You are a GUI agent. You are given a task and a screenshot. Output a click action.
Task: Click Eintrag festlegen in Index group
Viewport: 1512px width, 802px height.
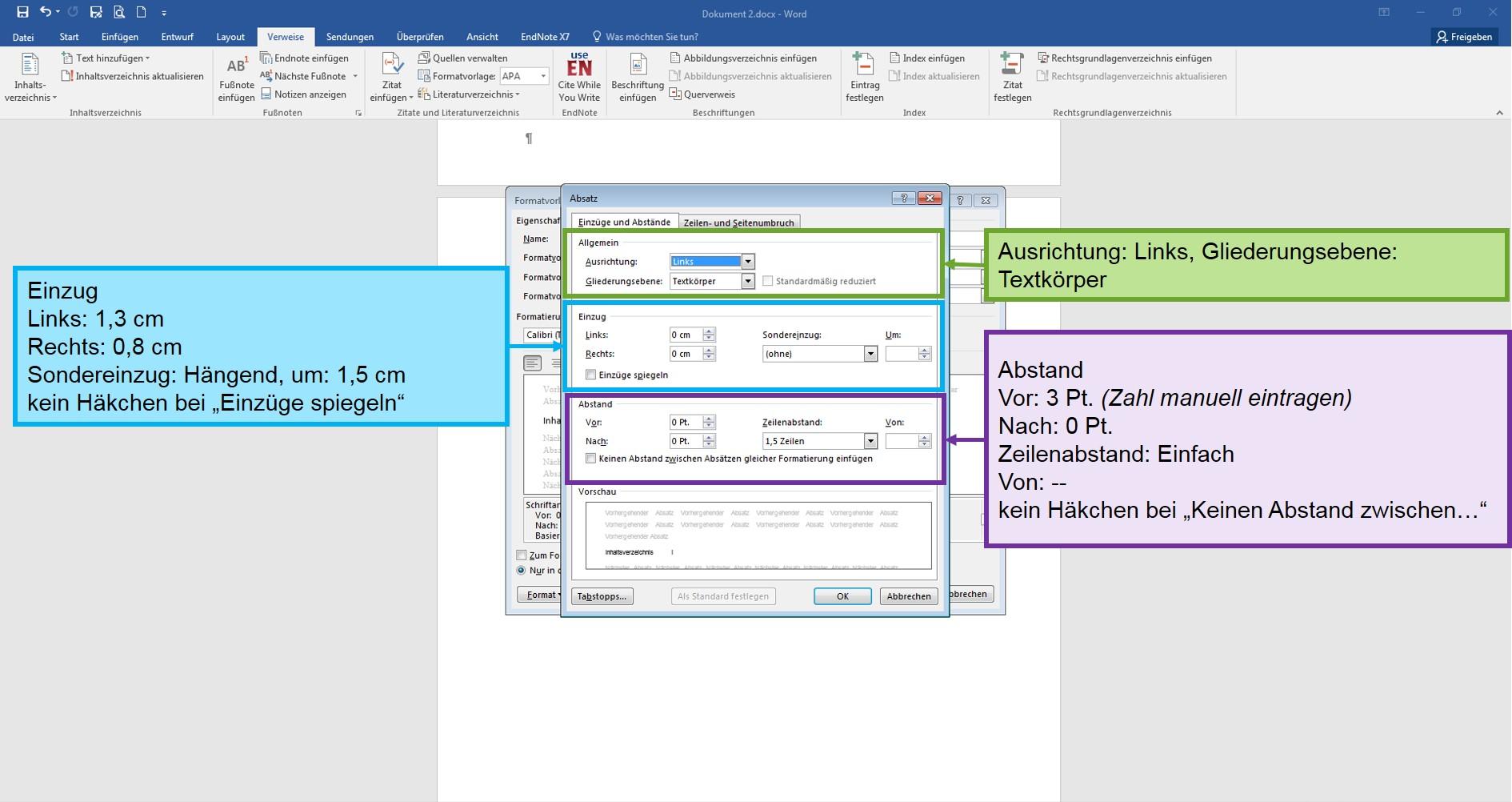pyautogui.click(x=864, y=78)
